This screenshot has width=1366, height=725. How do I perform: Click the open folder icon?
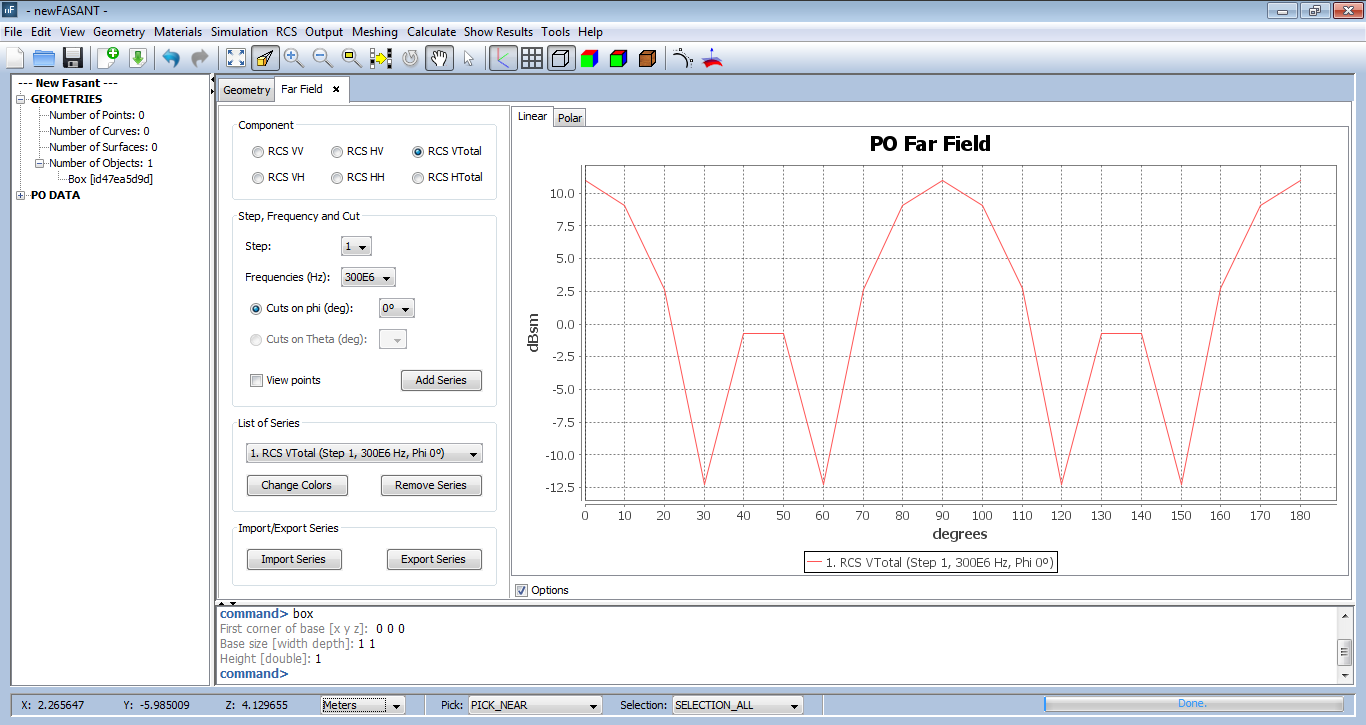[43, 58]
